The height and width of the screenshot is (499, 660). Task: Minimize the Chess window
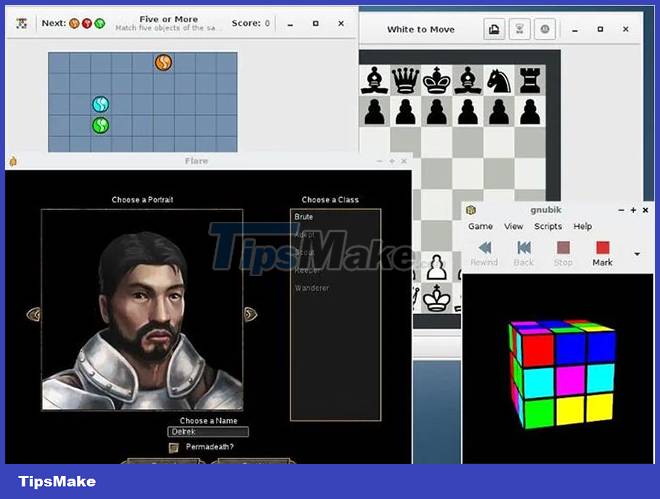(x=575, y=29)
